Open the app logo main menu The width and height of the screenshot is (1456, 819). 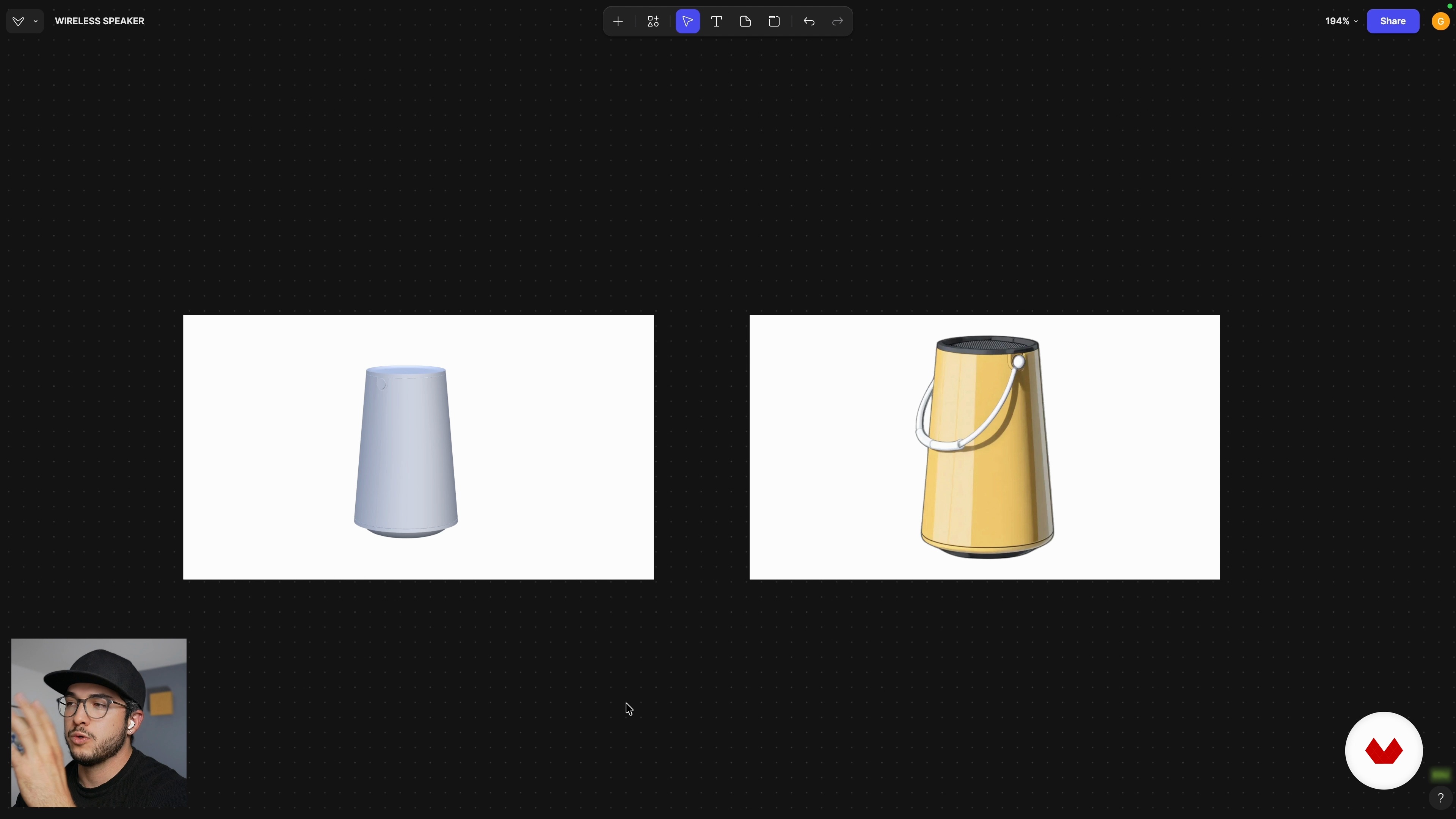click(18, 22)
